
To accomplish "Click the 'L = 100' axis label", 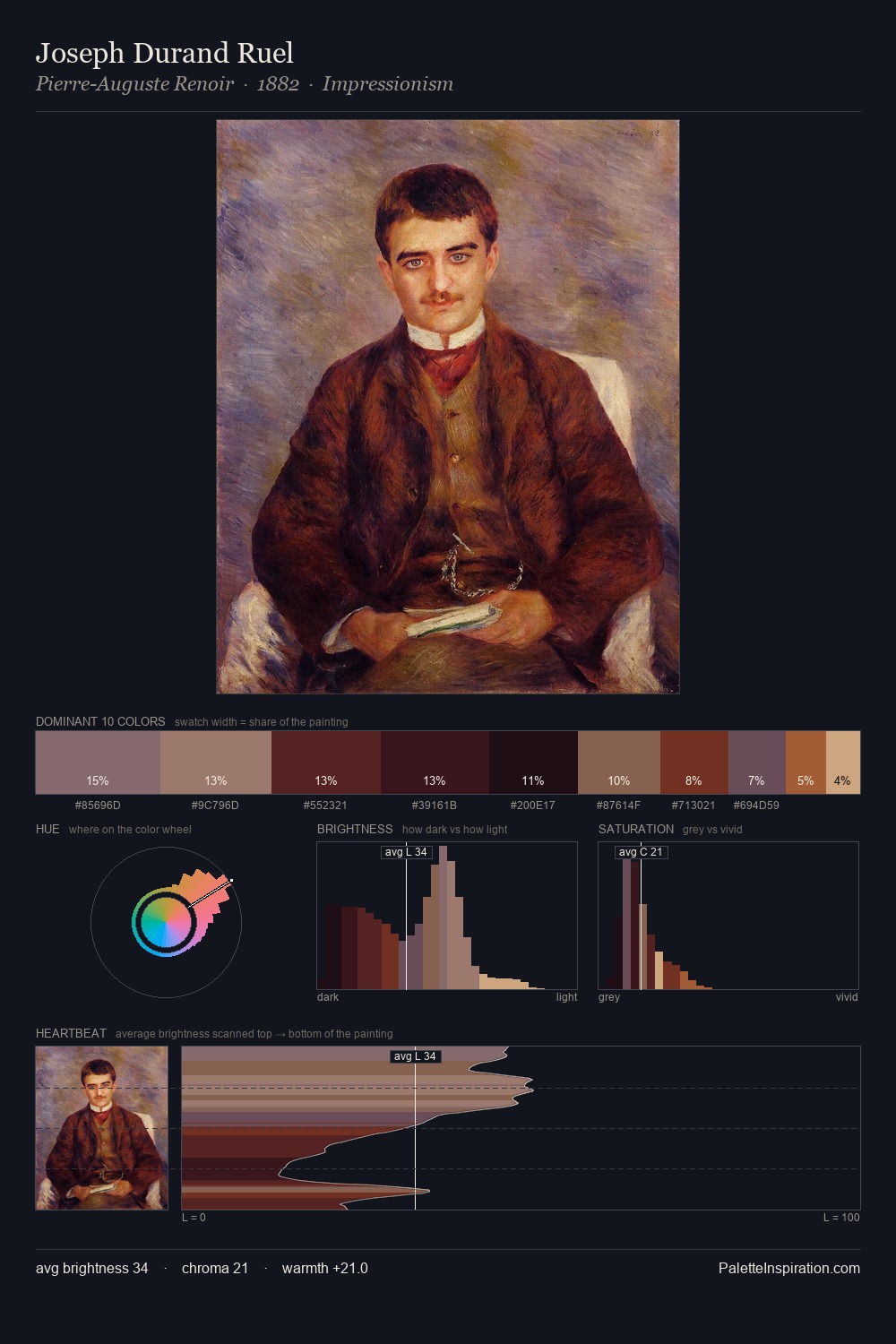I will point(841,1218).
